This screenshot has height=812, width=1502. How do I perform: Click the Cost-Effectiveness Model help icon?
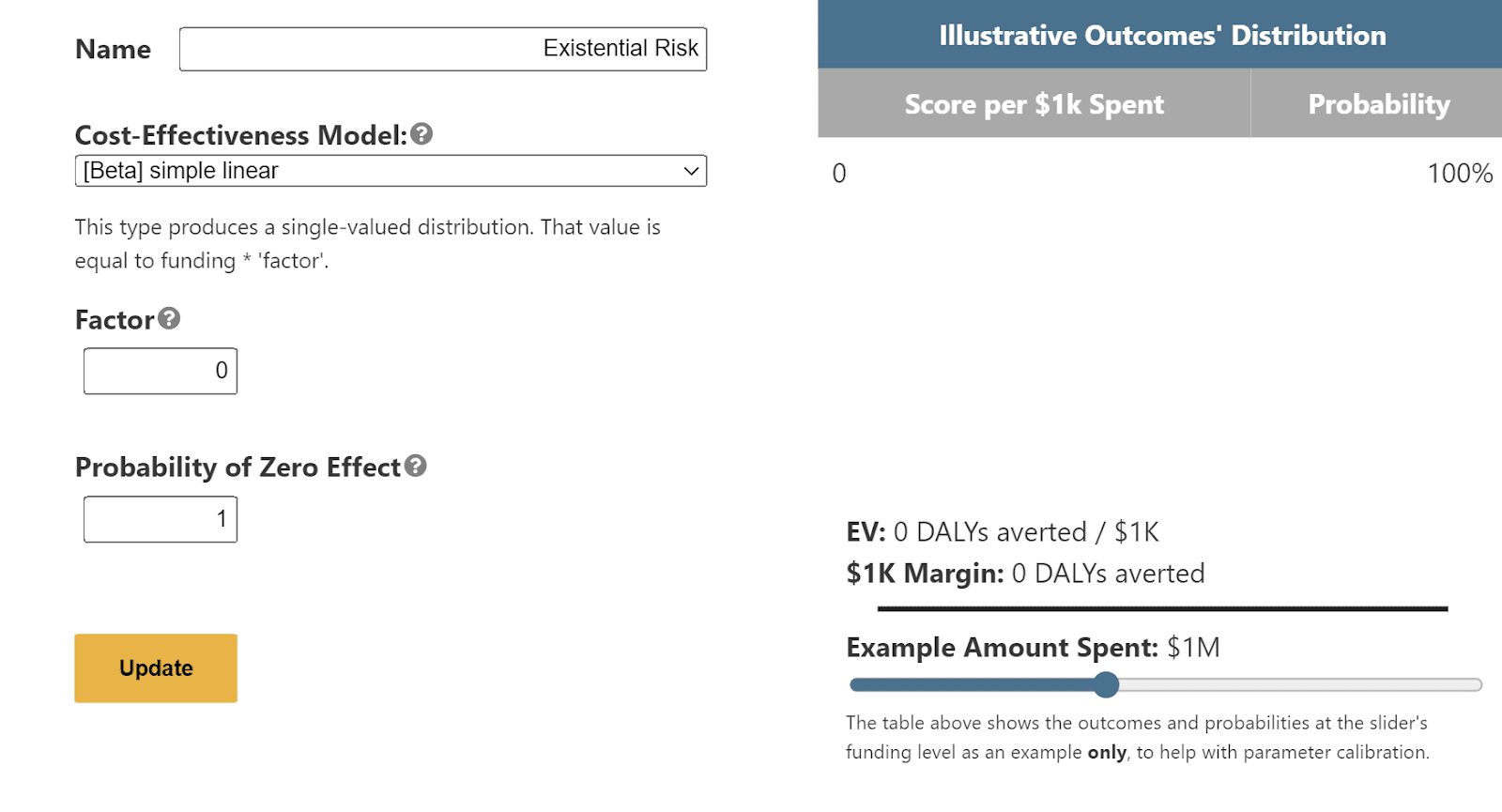(x=421, y=134)
